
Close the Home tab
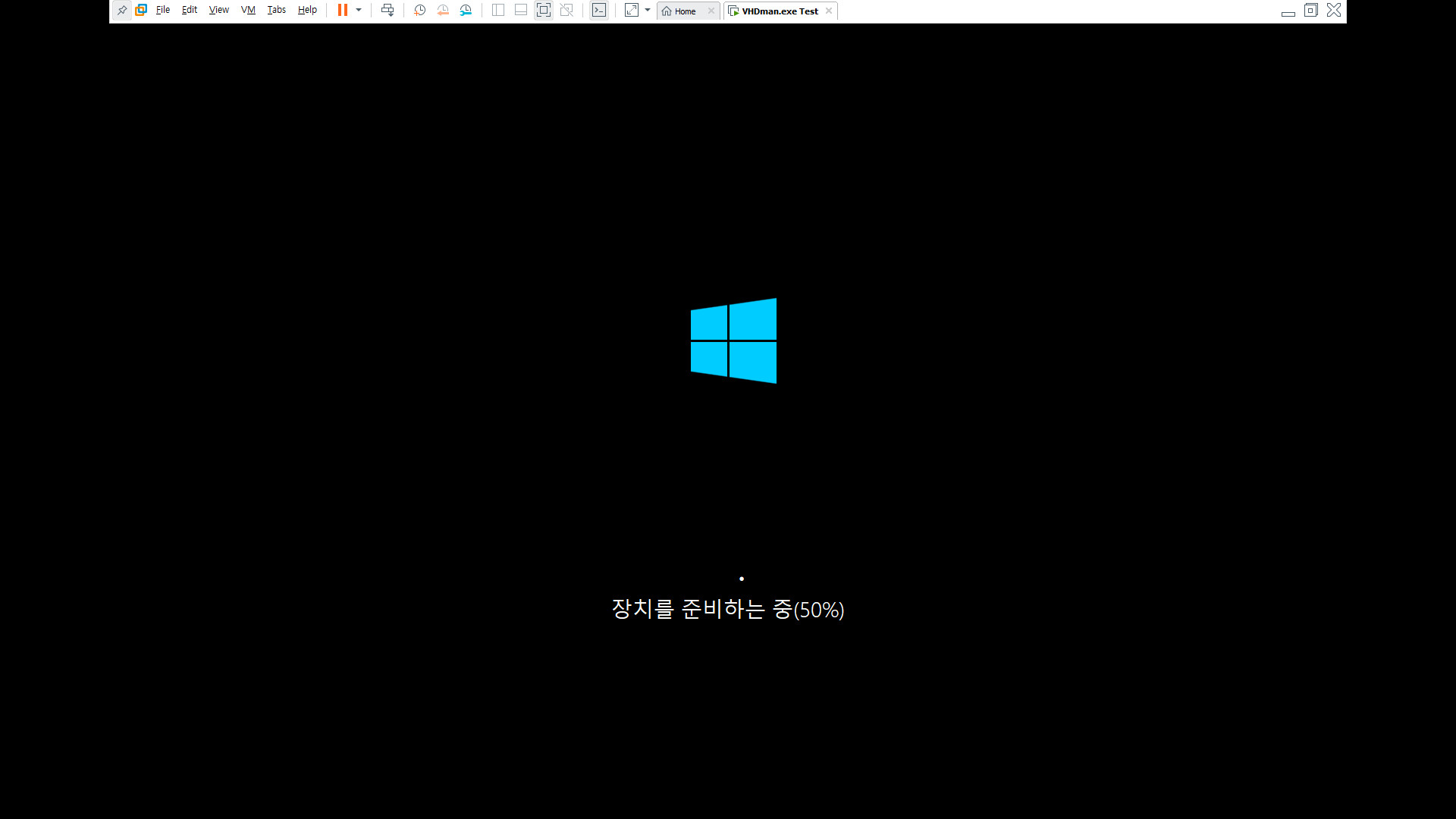pos(711,11)
